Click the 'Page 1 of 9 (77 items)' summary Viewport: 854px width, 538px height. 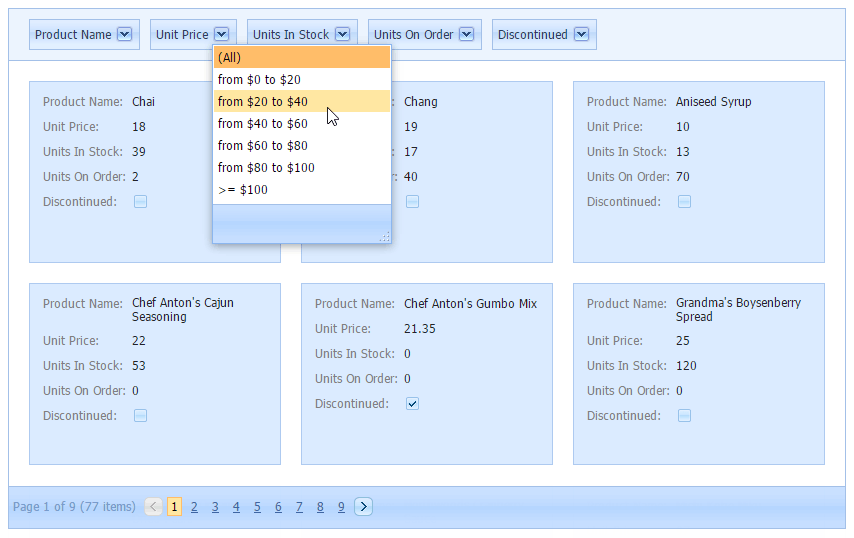74,507
